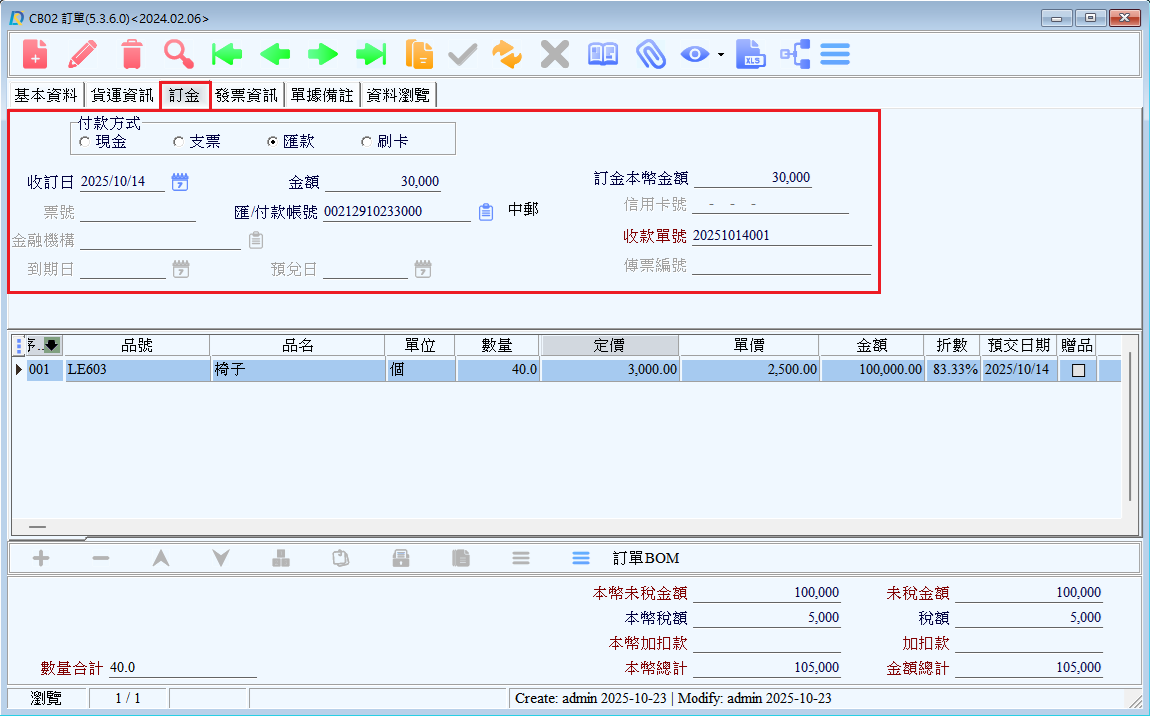Click the paperclip attachment icon
This screenshot has height=716, width=1150.
click(651, 54)
